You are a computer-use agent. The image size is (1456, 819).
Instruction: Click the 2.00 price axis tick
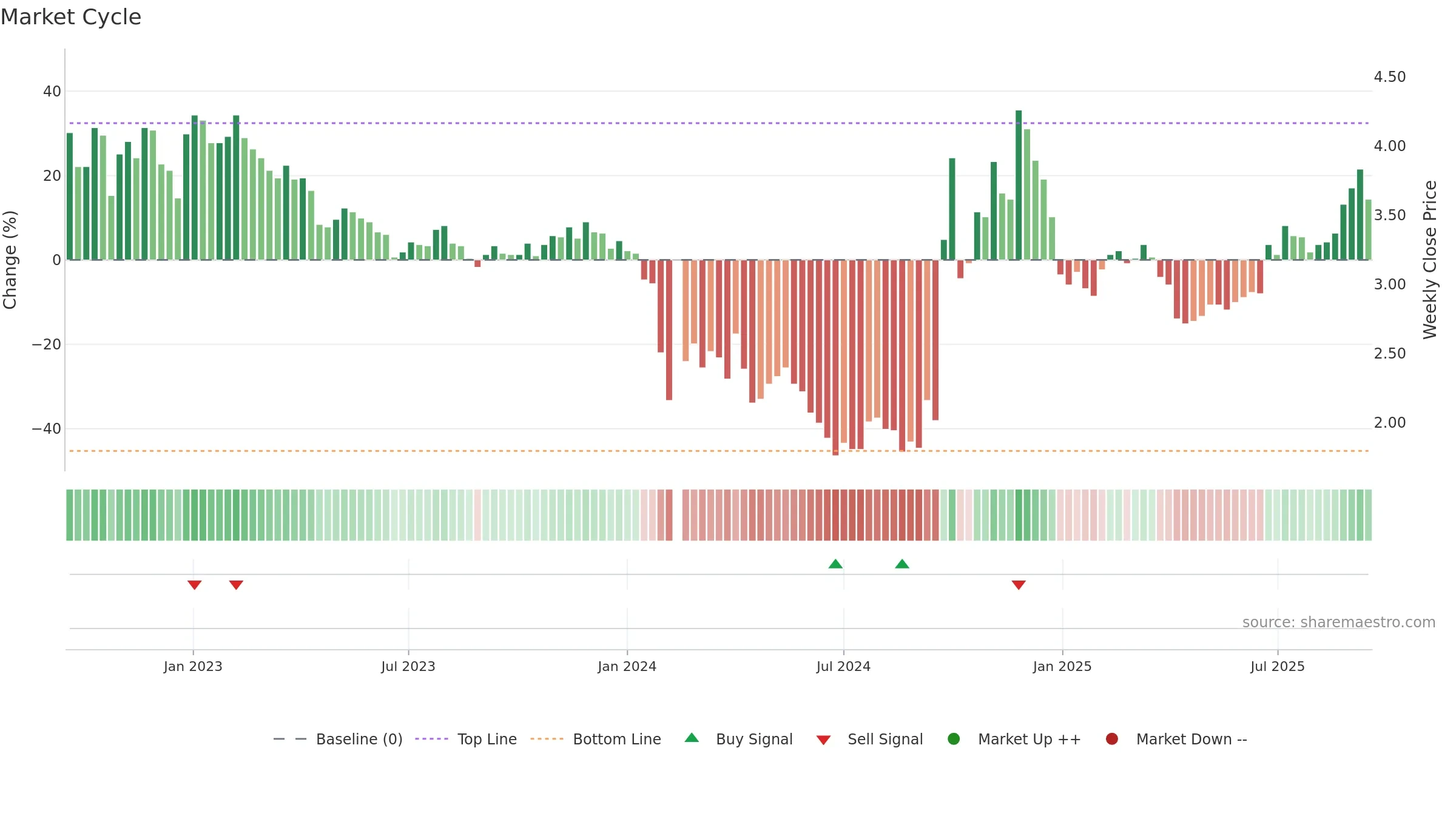point(1390,422)
